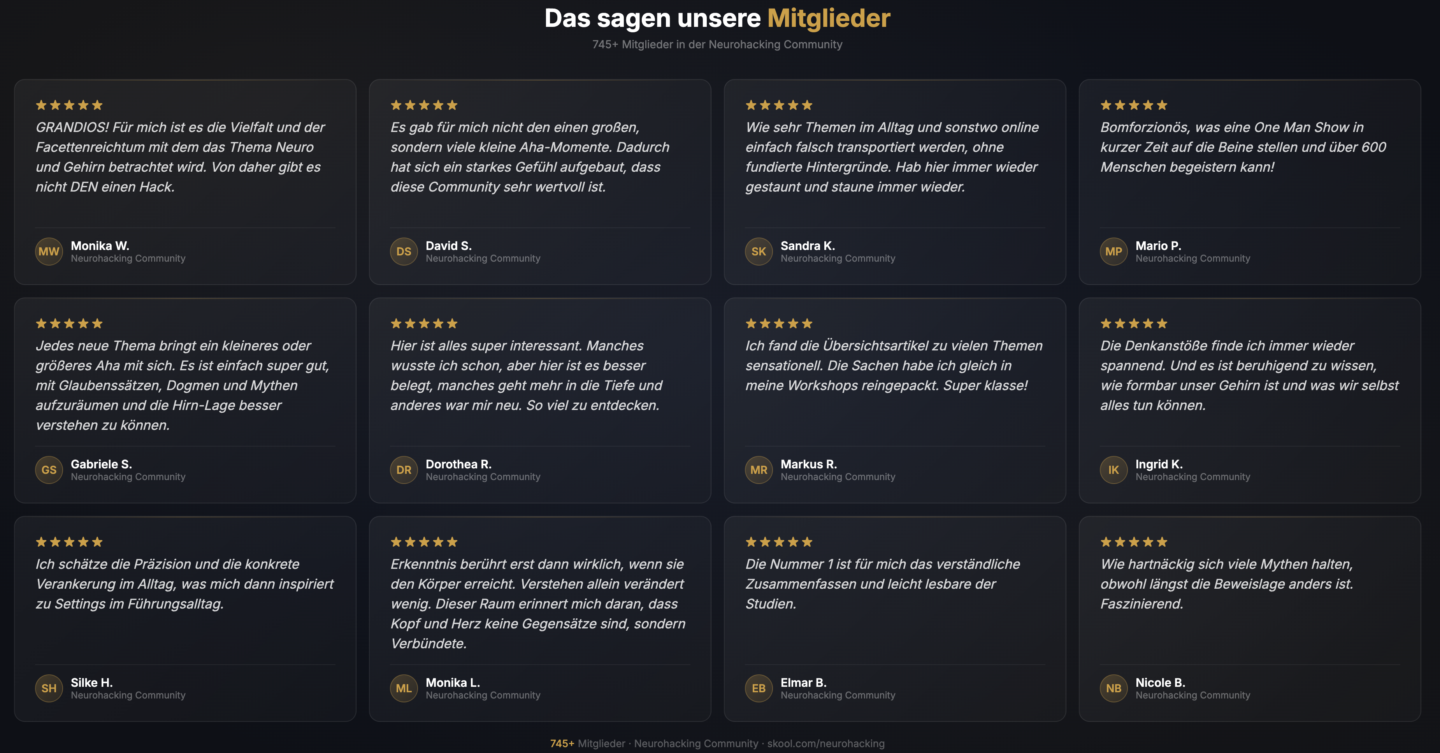1440x753 pixels.
Task: Click the SK avatar for Sandra K.
Action: [x=759, y=252]
